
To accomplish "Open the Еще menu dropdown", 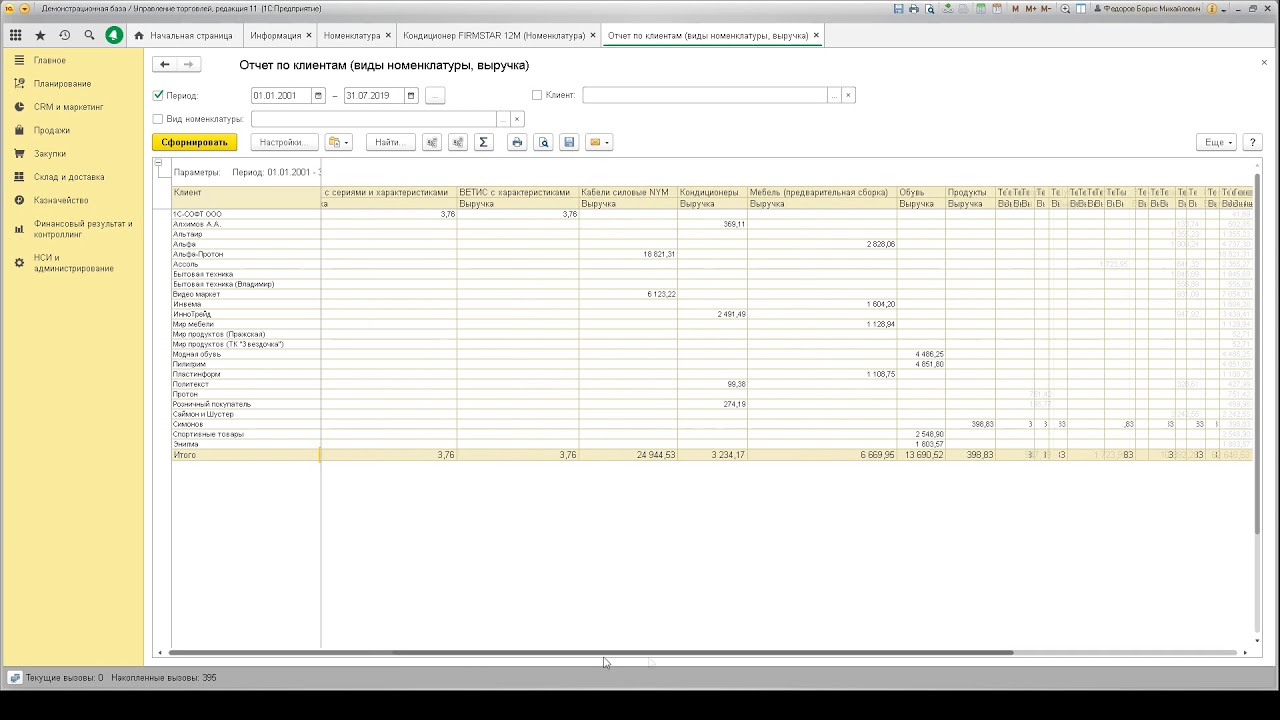I will tap(1216, 142).
